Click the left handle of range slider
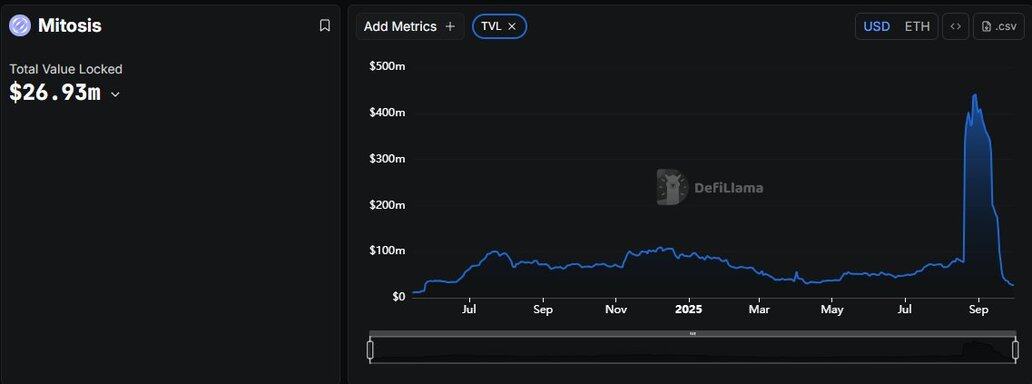1032x384 pixels. pyautogui.click(x=370, y=350)
